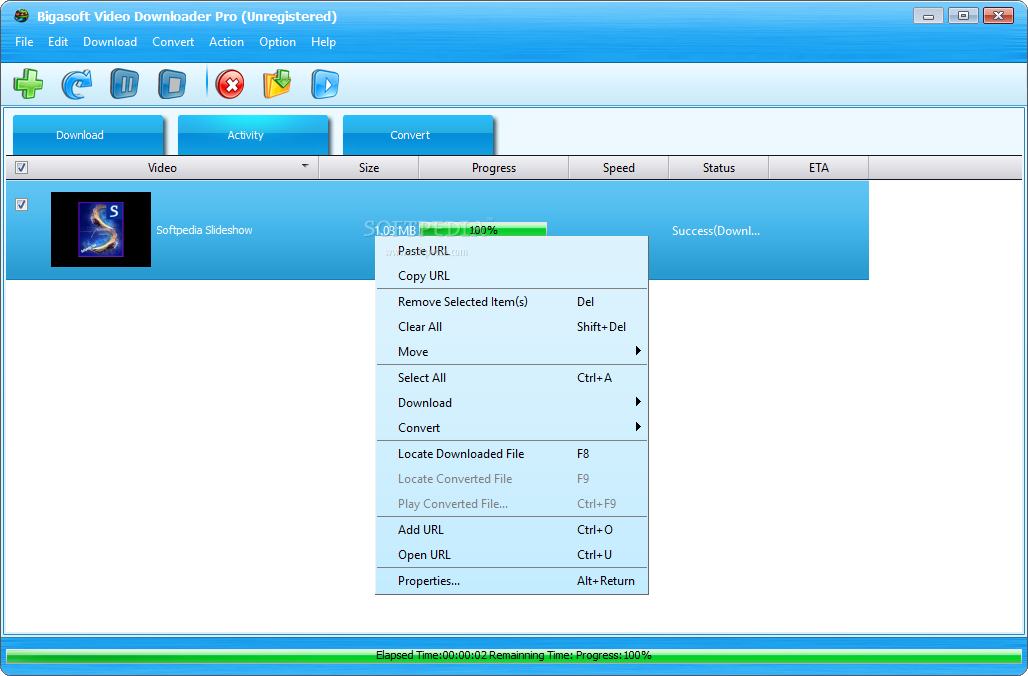Uncheck the Softpedia Slideshow item checkbox

21,204
